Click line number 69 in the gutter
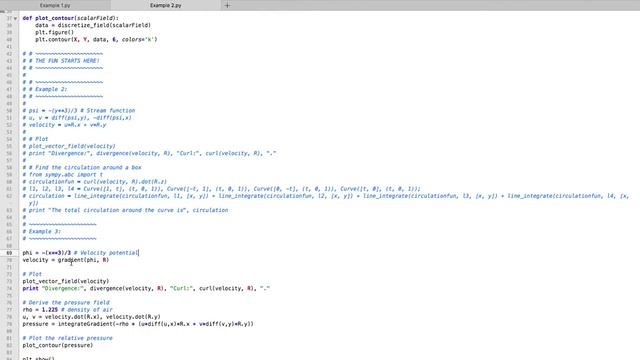Viewport: 640px width, 360px height. coord(9,253)
